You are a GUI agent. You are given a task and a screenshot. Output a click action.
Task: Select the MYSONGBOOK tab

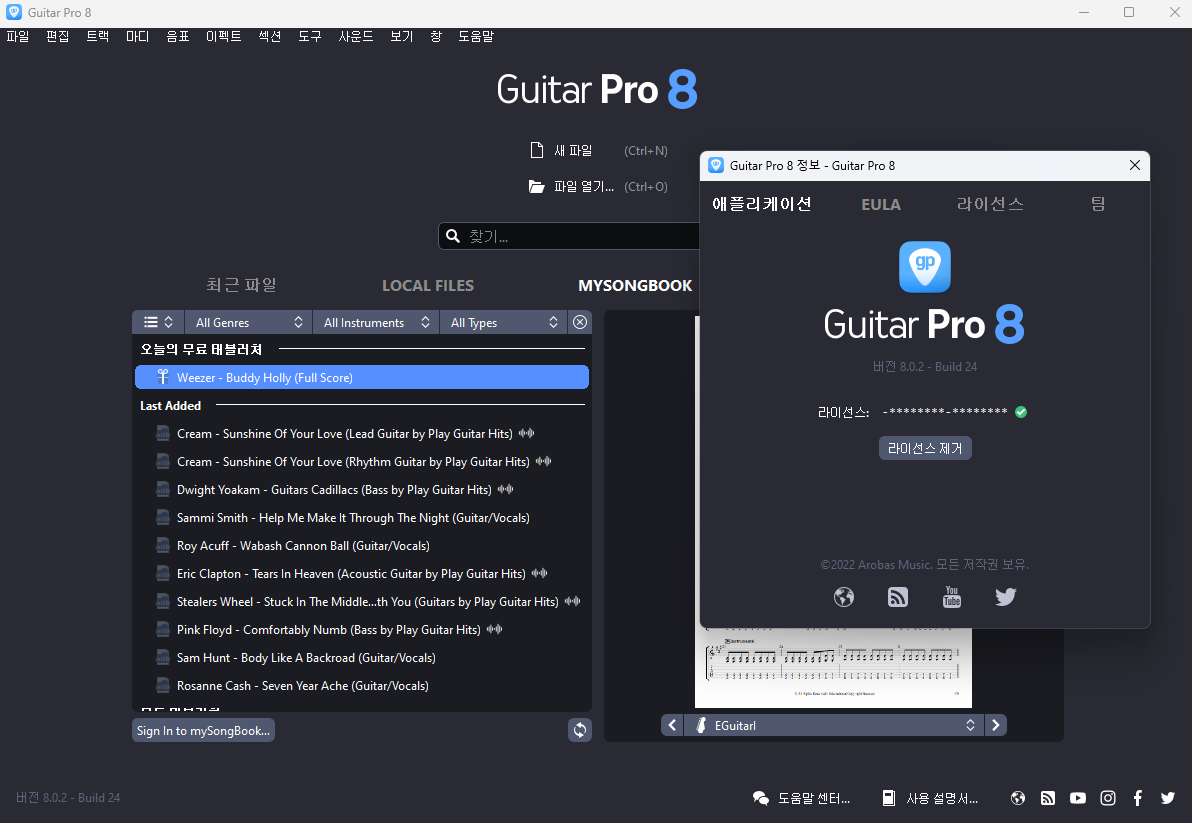[x=636, y=286]
